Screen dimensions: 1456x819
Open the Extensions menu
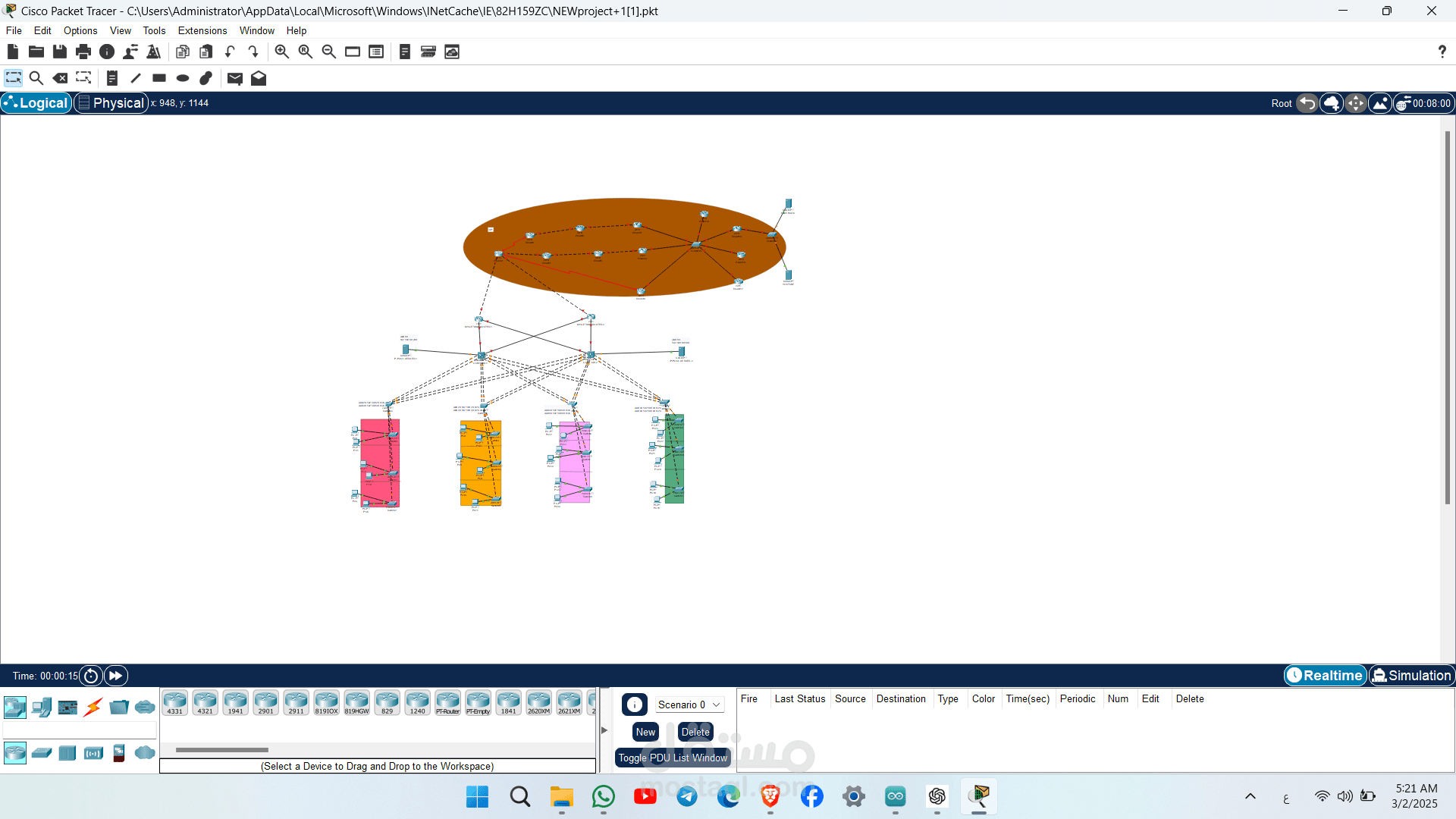coord(202,30)
